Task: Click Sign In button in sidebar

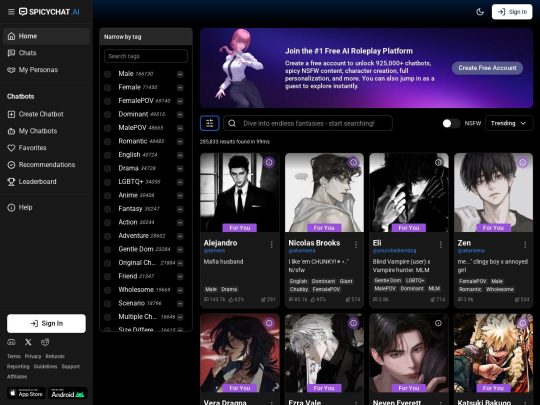Action: pos(46,323)
